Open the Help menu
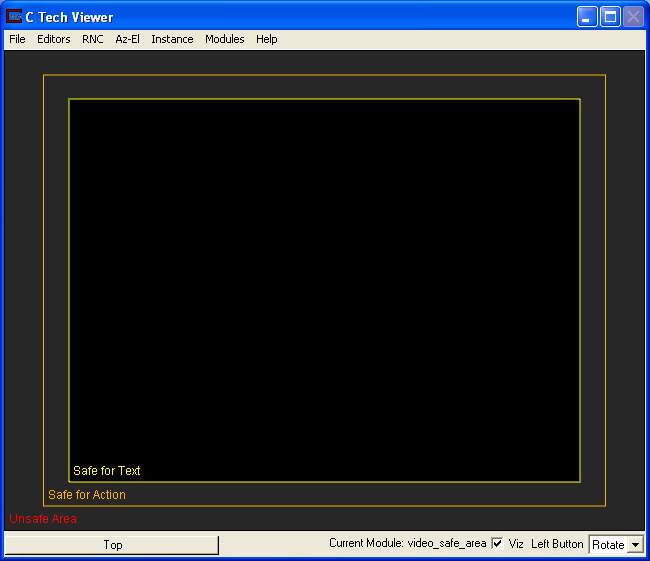650x561 pixels. tap(267, 39)
